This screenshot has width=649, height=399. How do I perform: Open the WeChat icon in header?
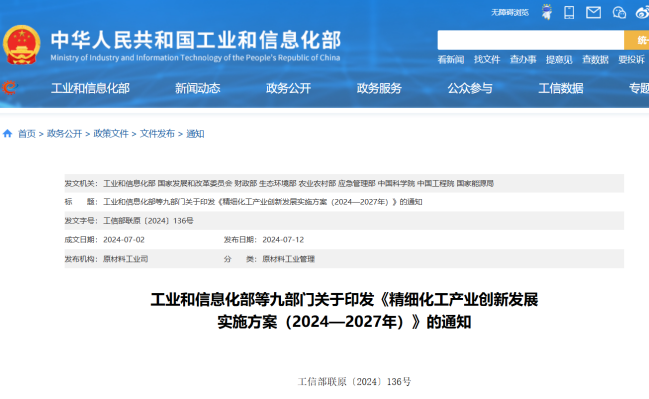pos(619,12)
